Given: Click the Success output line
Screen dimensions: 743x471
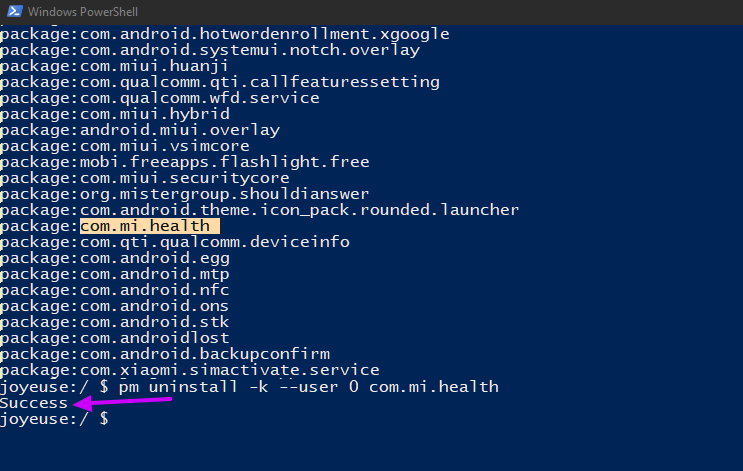Looking at the screenshot, I should pyautogui.click(x=34, y=403).
